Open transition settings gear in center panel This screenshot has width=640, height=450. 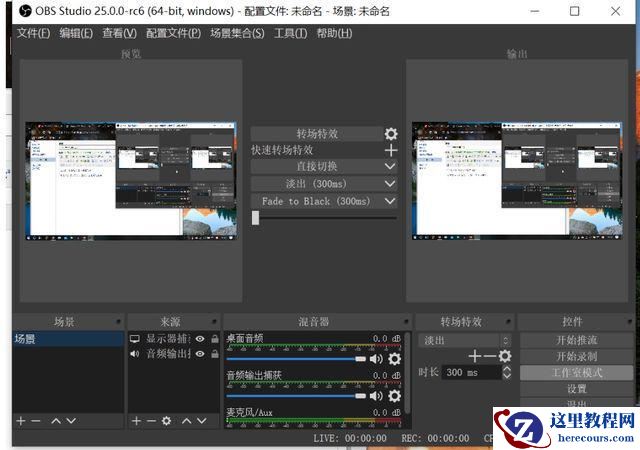[391, 134]
